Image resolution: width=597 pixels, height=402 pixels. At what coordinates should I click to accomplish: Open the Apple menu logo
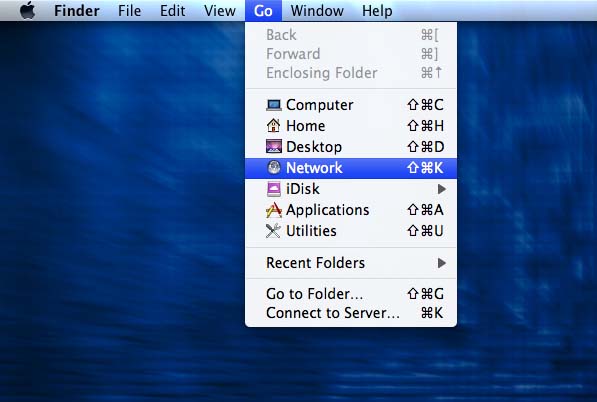coord(27,10)
